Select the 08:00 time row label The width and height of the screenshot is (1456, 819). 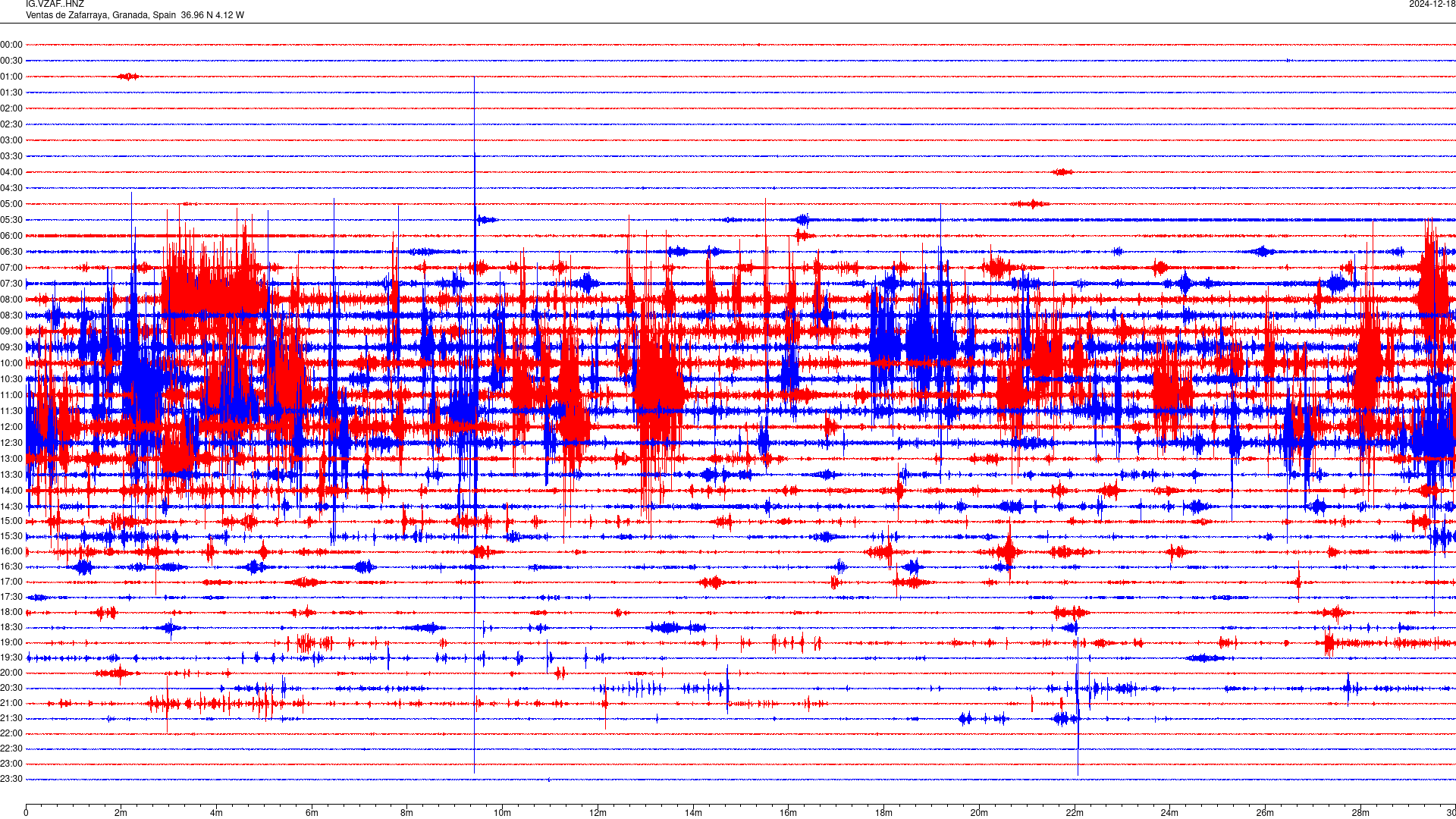[x=11, y=300]
